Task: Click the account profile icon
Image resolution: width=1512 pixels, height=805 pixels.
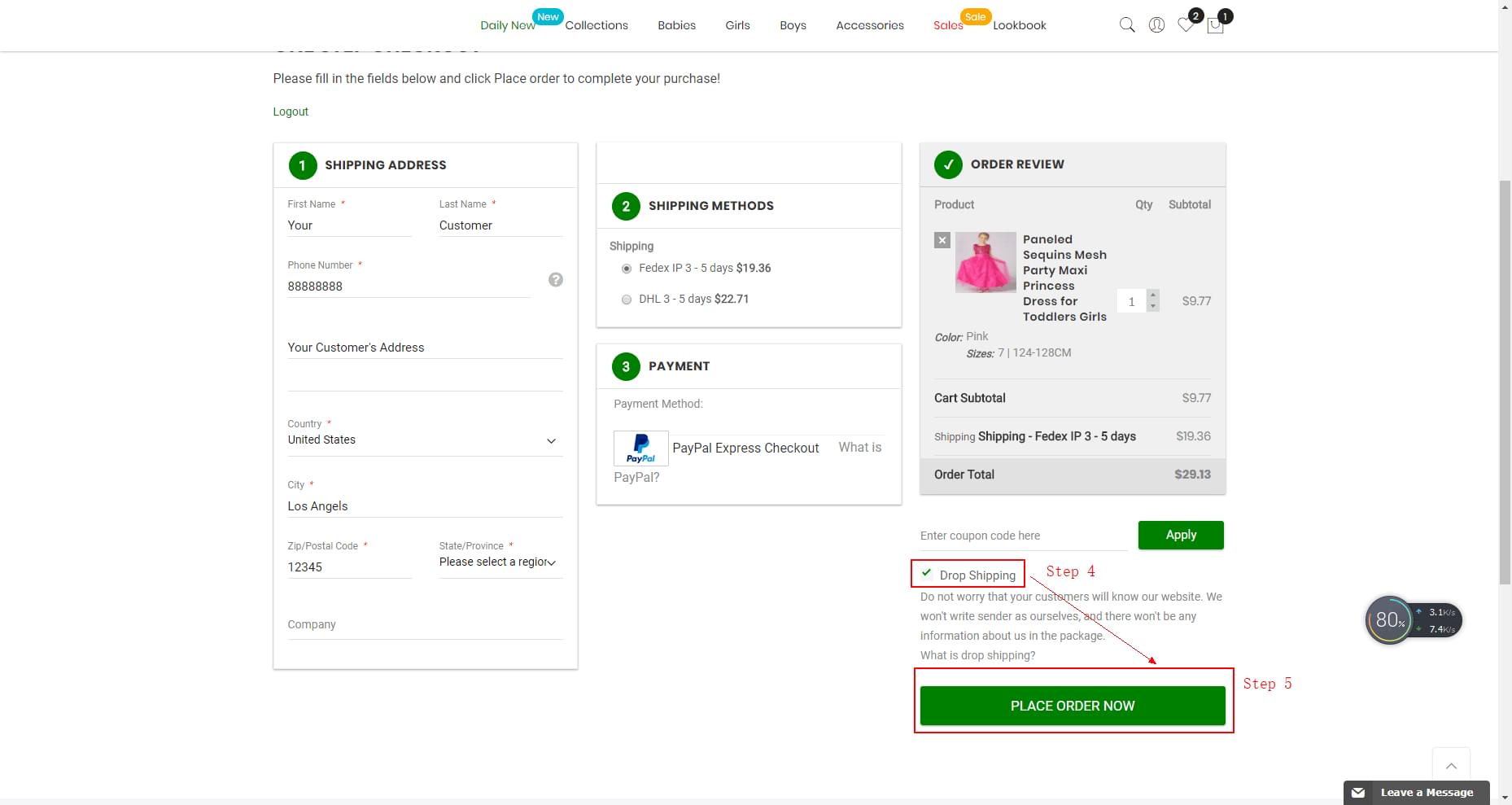Action: pos(1156,24)
